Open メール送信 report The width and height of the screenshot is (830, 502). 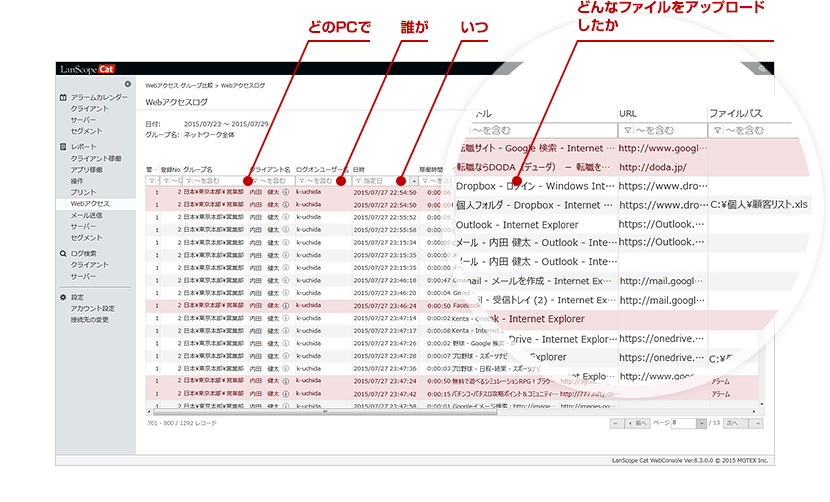pos(86,216)
